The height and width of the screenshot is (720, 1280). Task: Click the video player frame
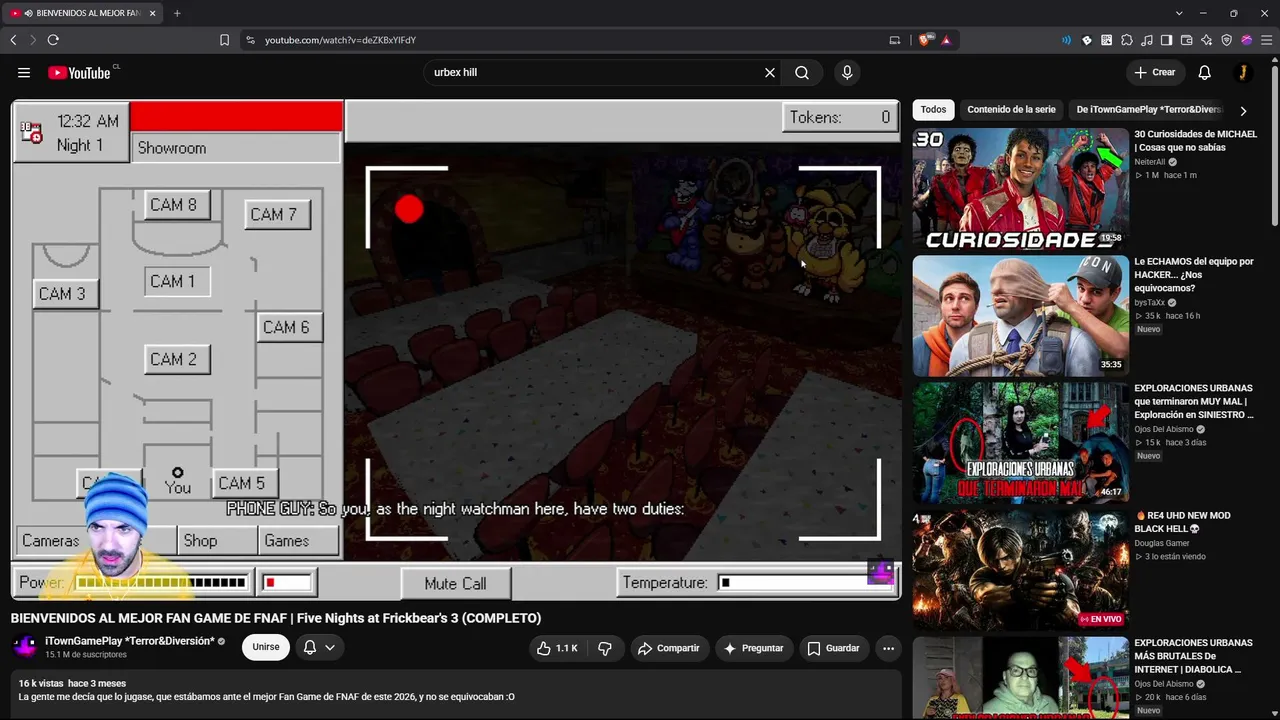point(456,350)
